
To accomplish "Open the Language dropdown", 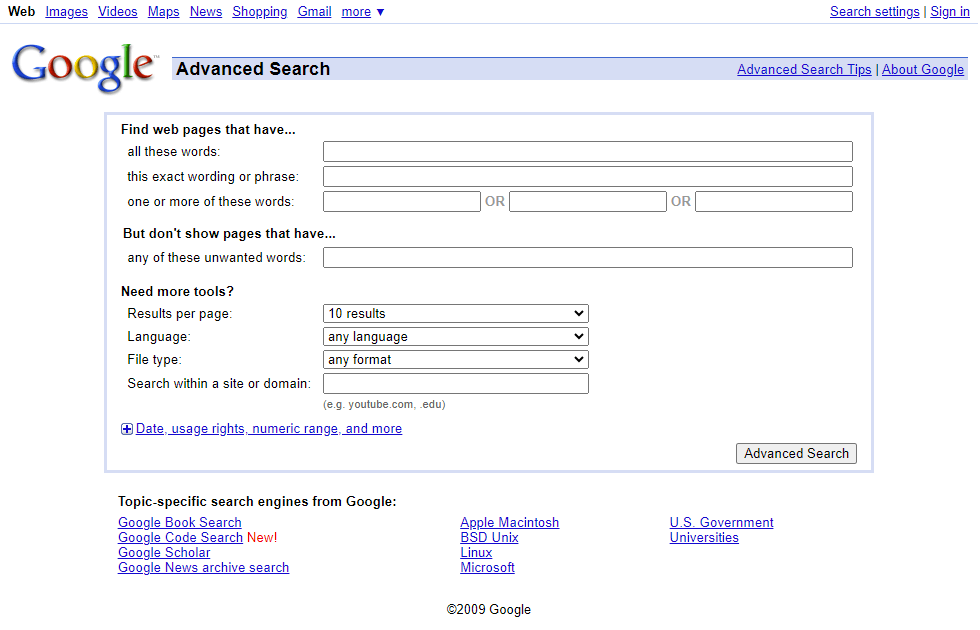I will (456, 336).
